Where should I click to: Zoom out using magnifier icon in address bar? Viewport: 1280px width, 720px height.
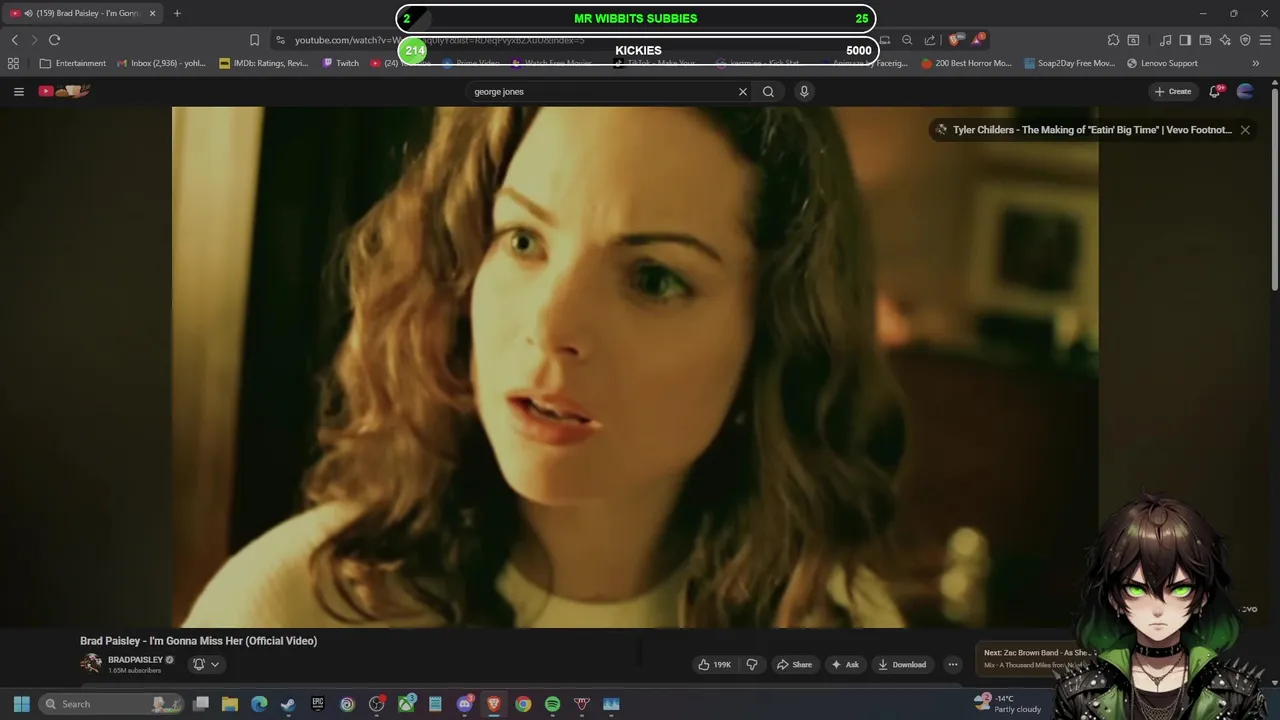pos(907,40)
